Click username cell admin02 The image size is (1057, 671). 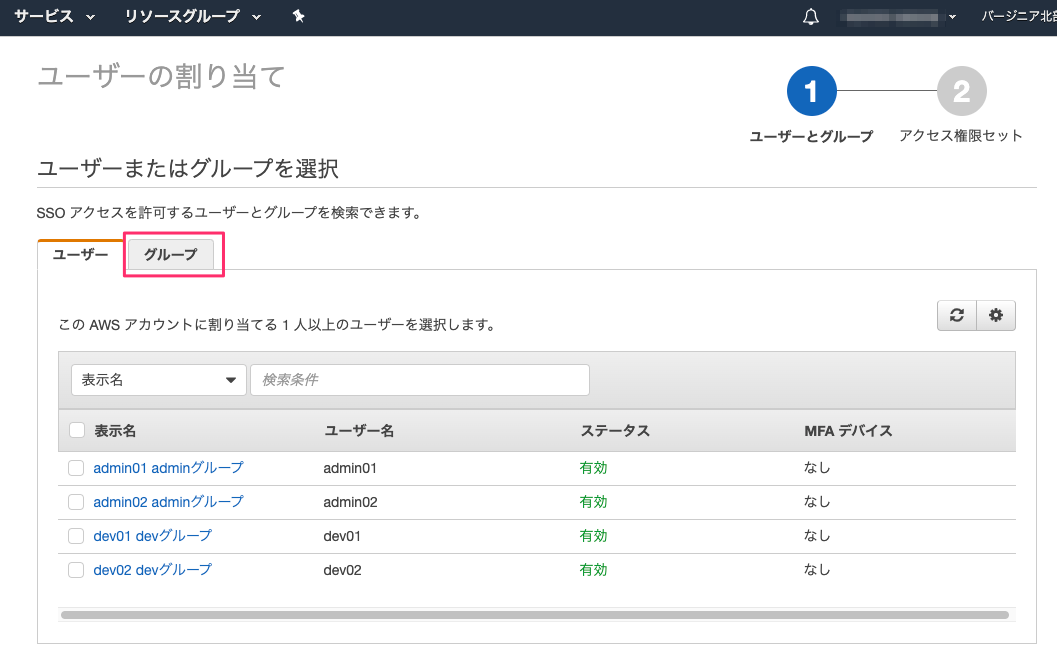coord(351,502)
